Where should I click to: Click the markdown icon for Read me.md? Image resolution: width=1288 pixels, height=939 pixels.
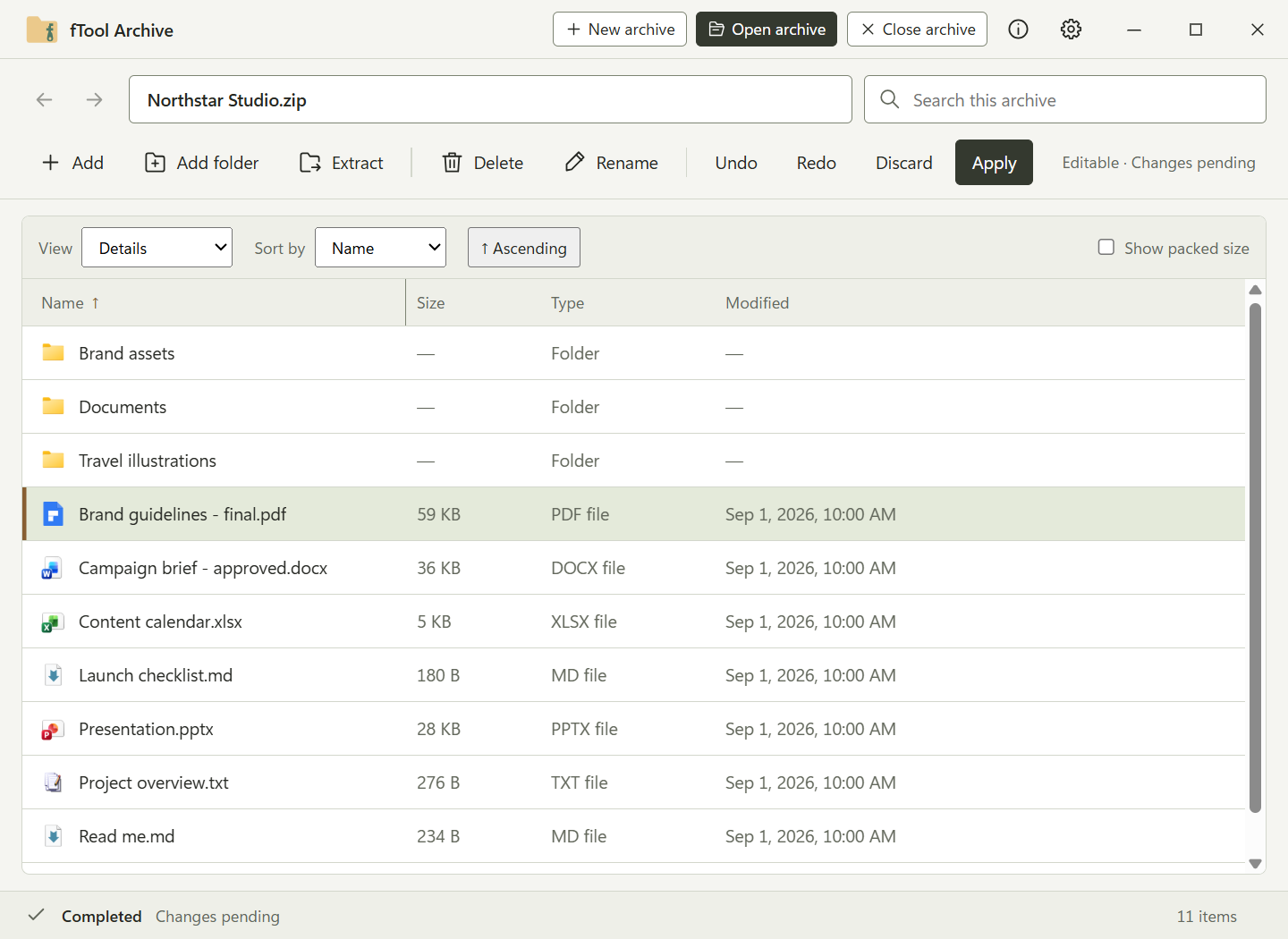[x=54, y=836]
